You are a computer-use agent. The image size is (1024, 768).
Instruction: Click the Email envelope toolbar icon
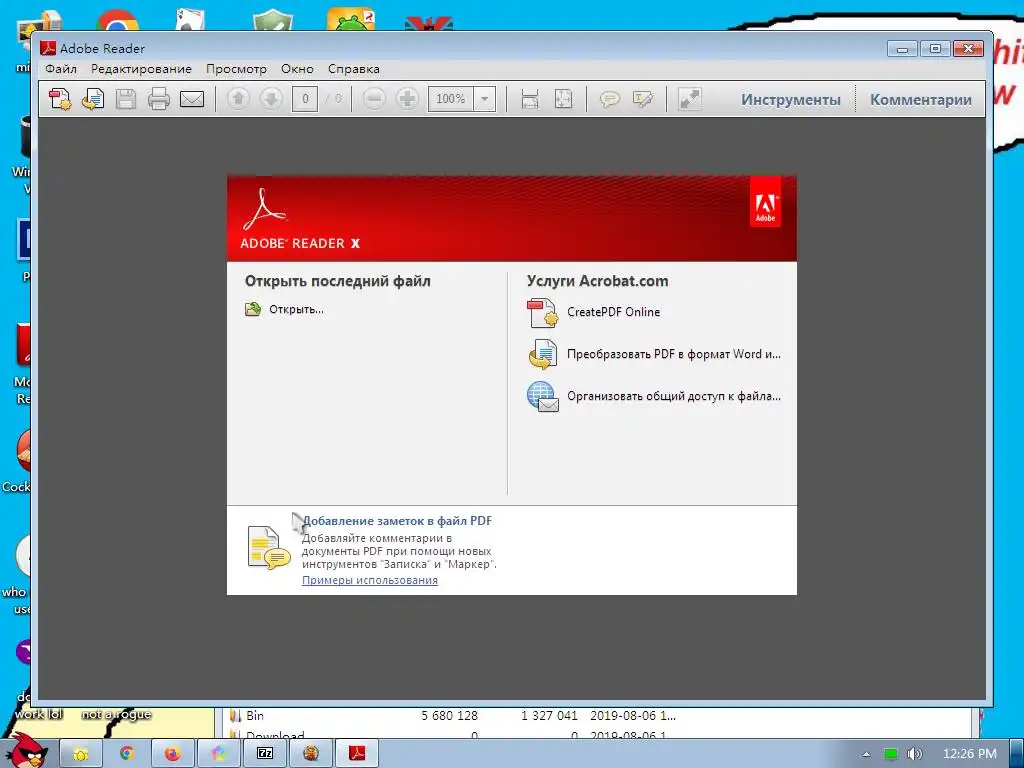(192, 99)
